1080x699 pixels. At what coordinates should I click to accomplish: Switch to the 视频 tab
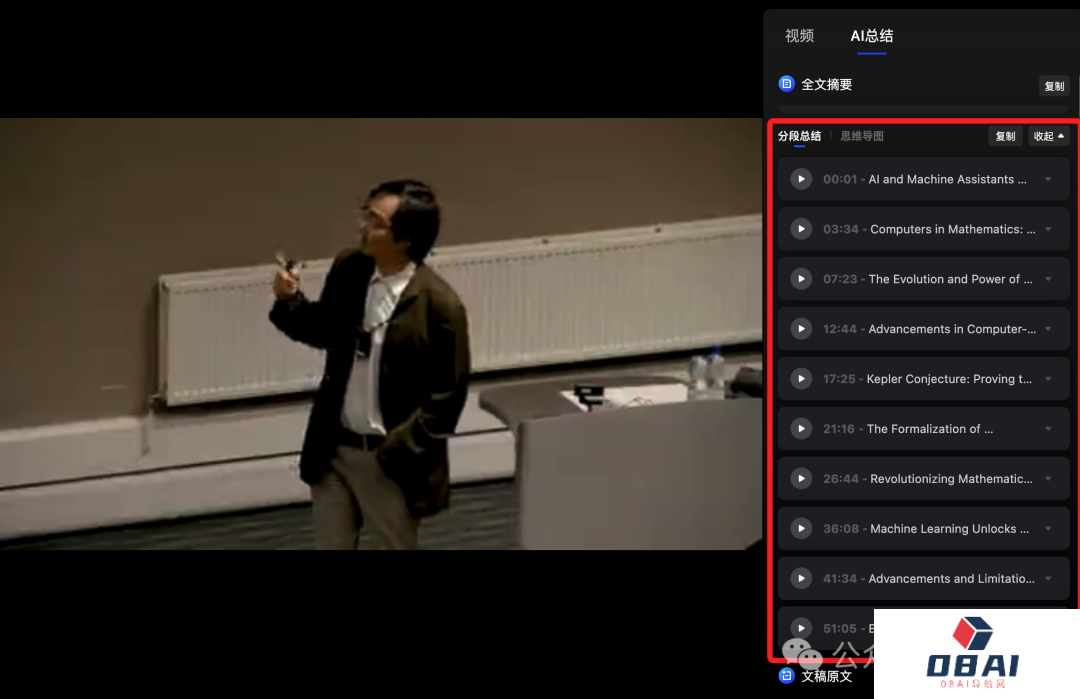[x=799, y=36]
